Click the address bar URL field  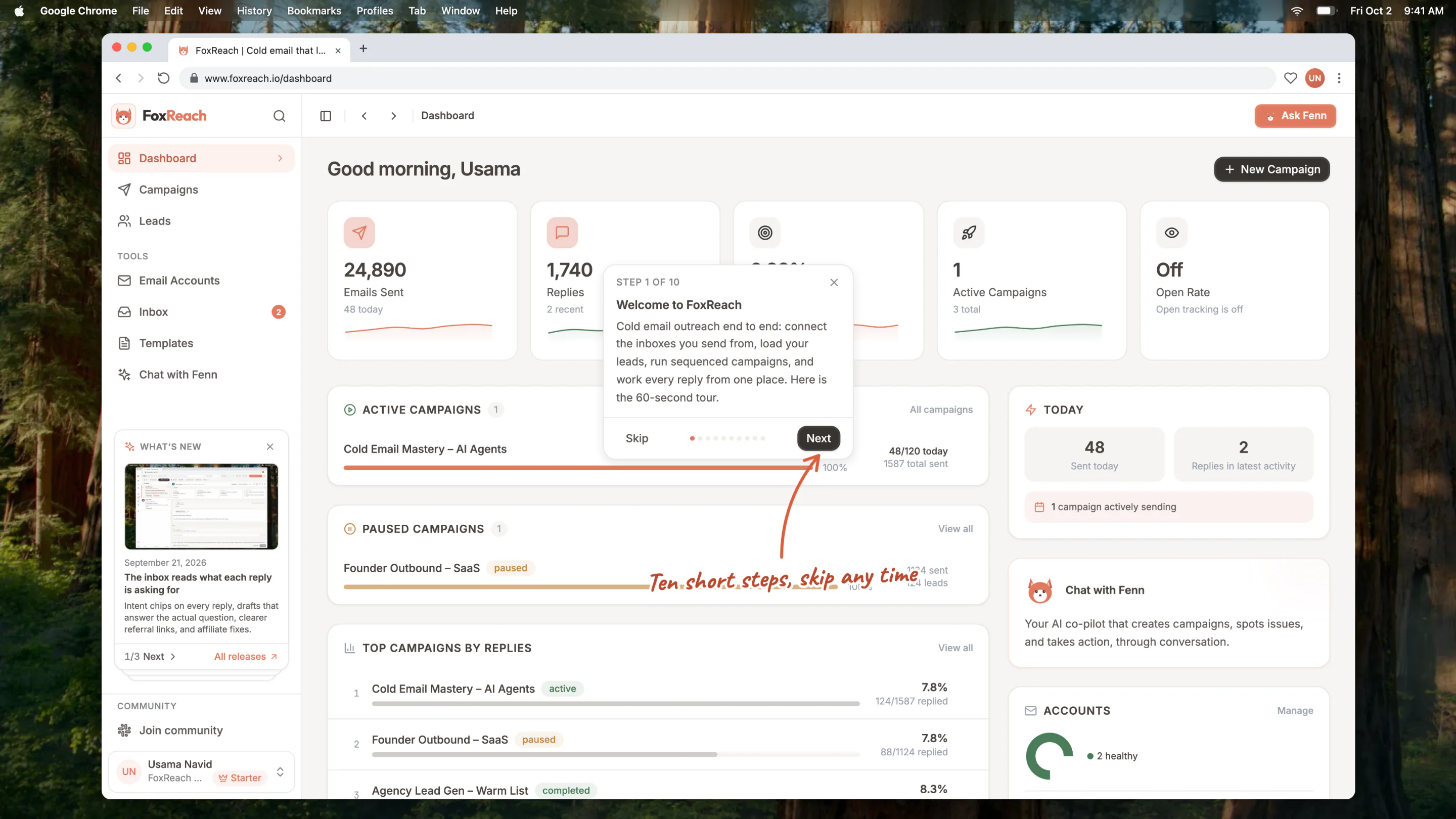point(727,78)
